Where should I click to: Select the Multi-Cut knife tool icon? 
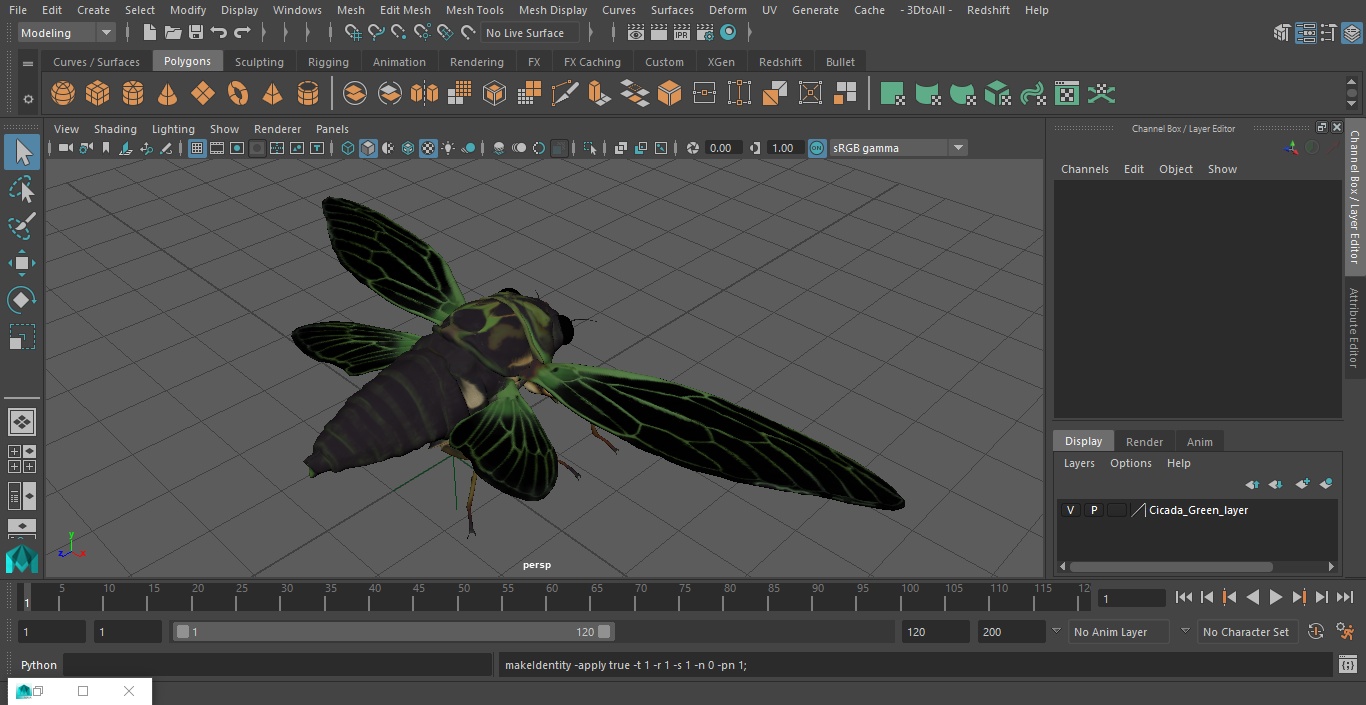pyautogui.click(x=564, y=94)
